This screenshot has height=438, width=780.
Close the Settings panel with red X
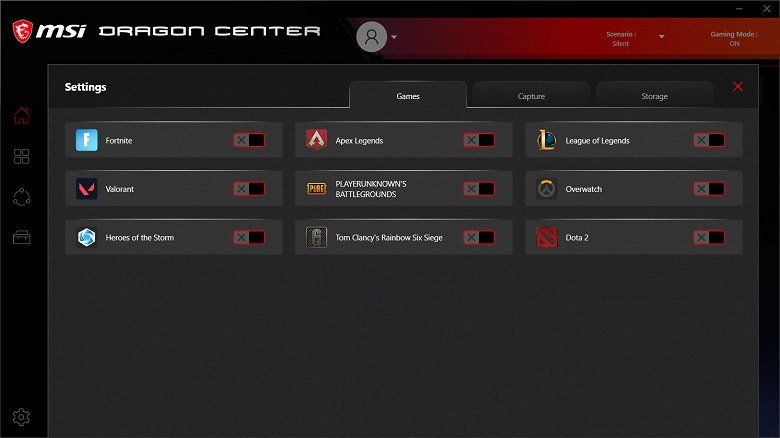[x=738, y=87]
